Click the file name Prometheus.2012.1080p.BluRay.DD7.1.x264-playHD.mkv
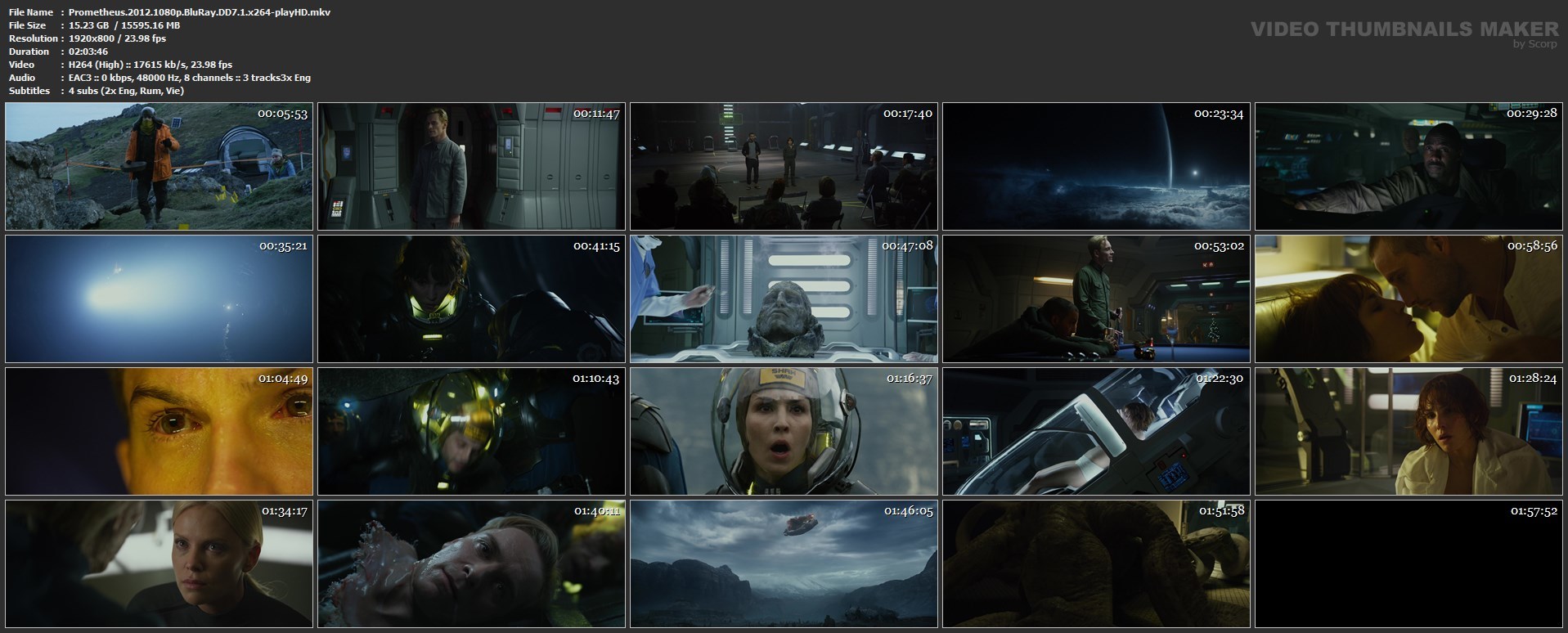1568x633 pixels. click(200, 12)
